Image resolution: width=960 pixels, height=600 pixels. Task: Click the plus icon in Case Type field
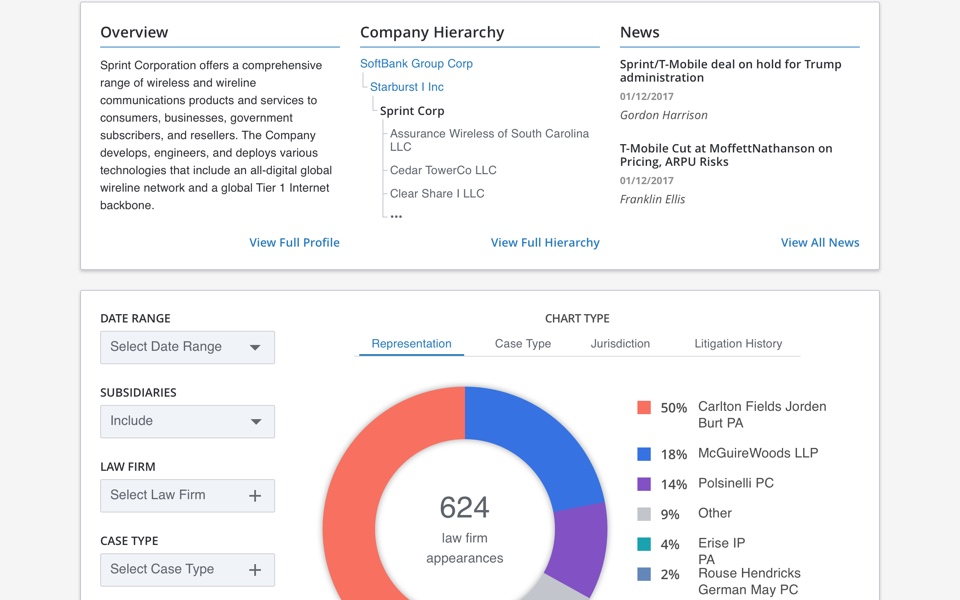tap(255, 570)
